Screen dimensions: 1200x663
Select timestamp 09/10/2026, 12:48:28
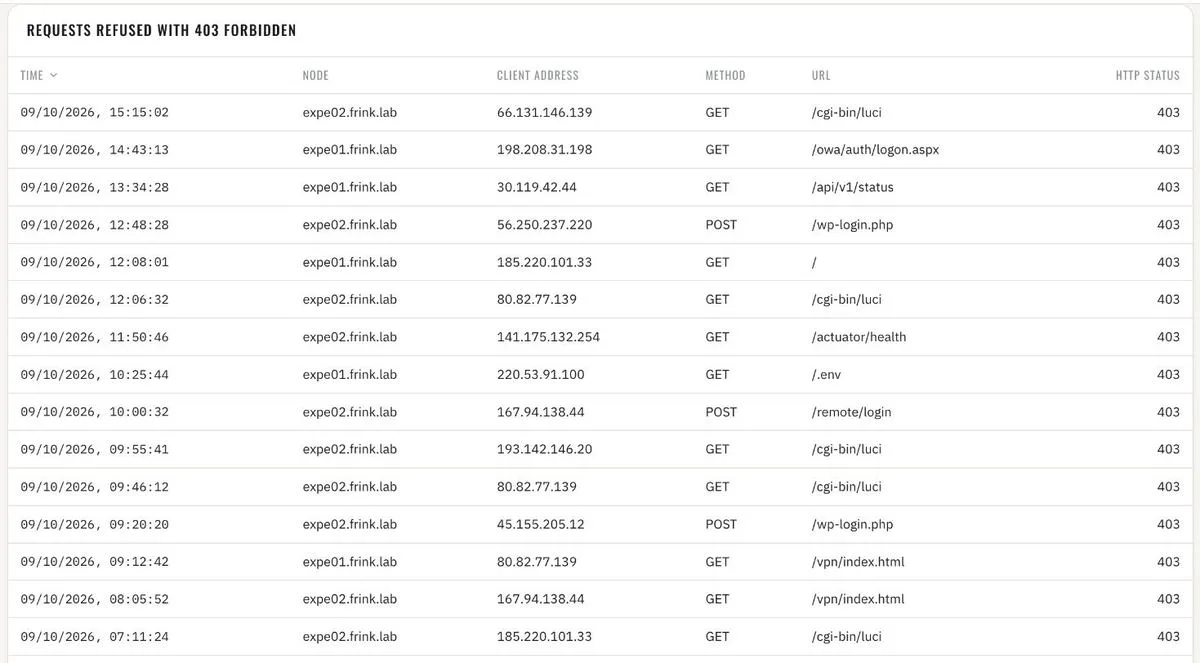tap(95, 225)
